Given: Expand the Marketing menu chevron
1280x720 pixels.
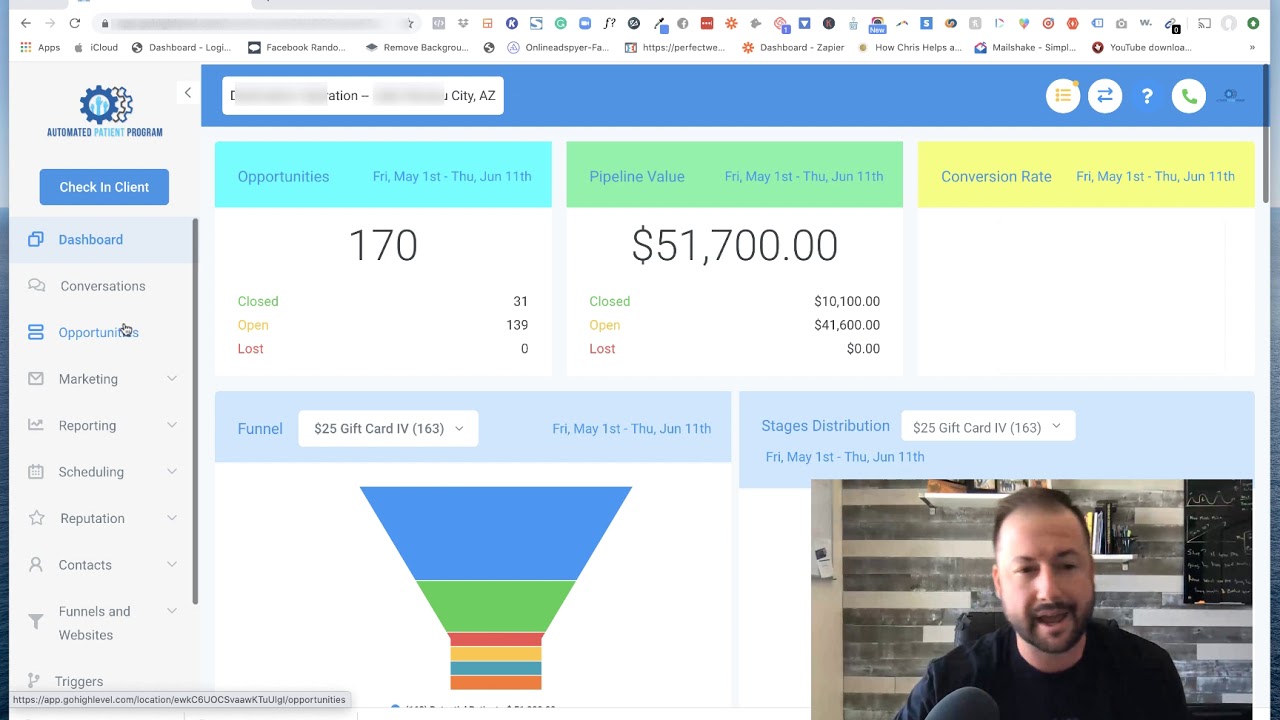Looking at the screenshot, I should point(172,379).
